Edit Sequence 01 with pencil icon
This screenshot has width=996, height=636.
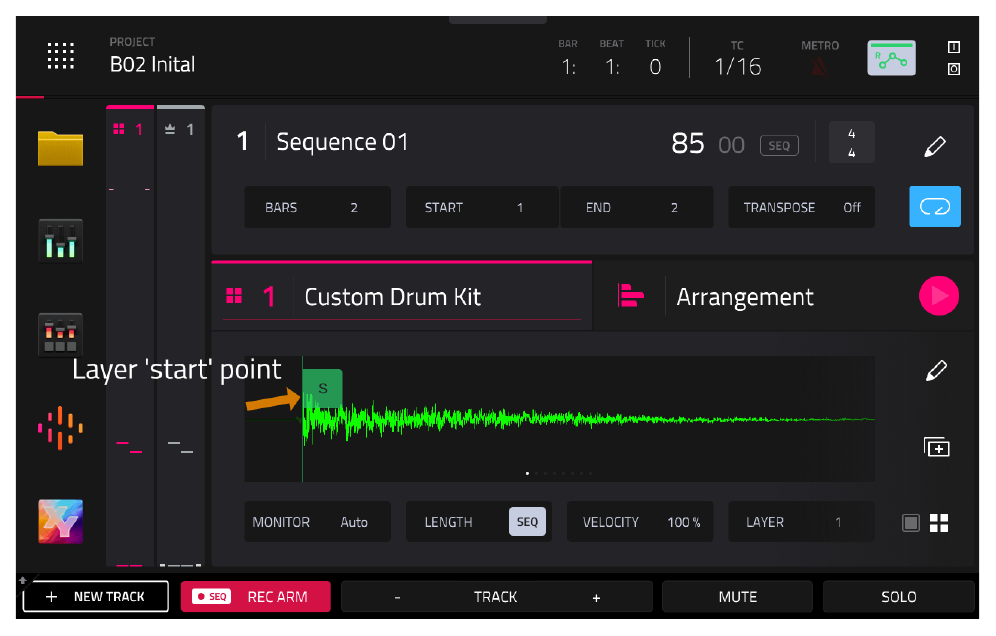[935, 146]
